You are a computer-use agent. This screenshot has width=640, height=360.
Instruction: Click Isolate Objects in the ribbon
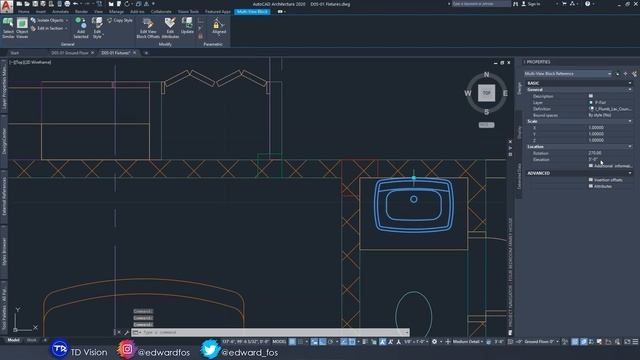point(49,20)
